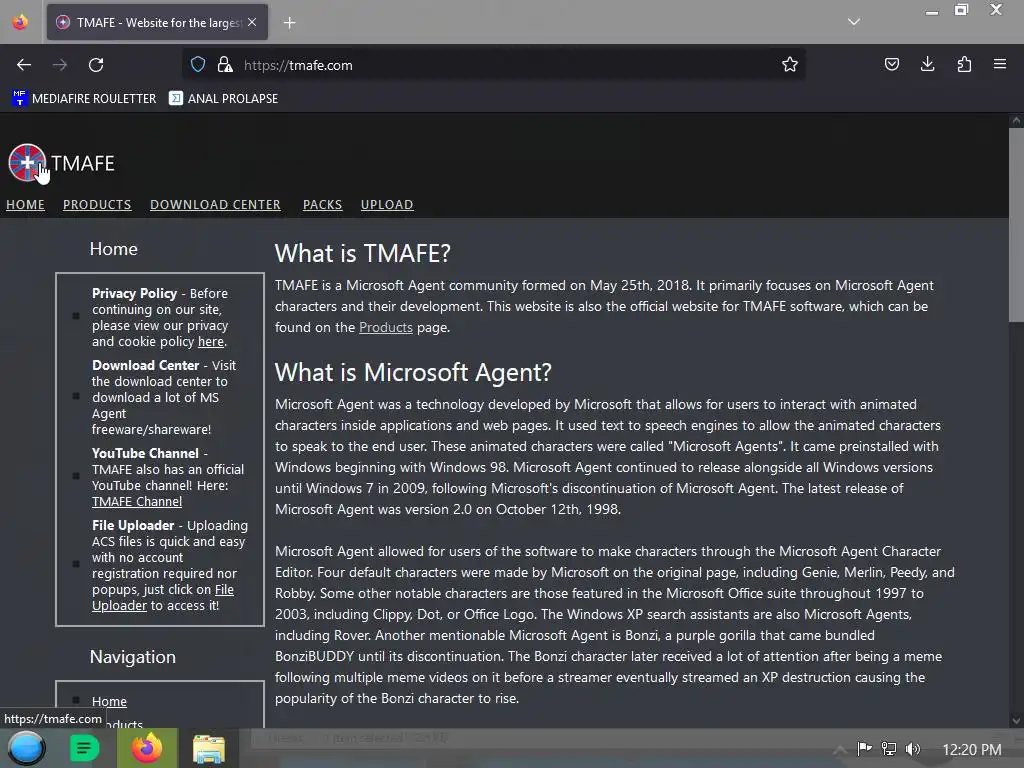Open the File Uploader link
1024x768 pixels.
pos(163,598)
